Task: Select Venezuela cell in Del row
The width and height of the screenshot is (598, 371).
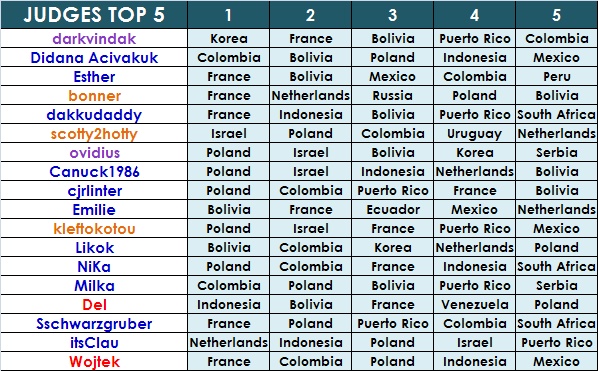Action: 474,305
